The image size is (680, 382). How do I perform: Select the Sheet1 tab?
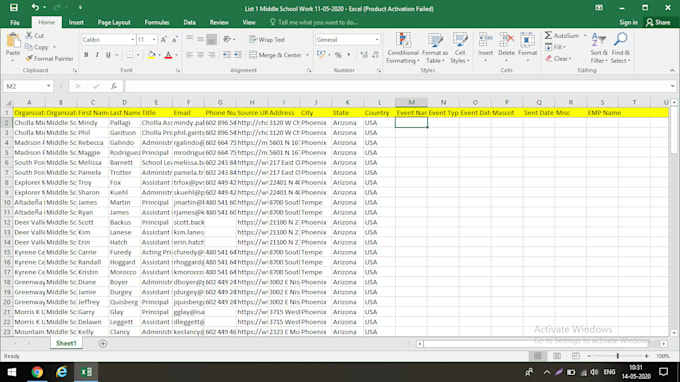(x=66, y=343)
